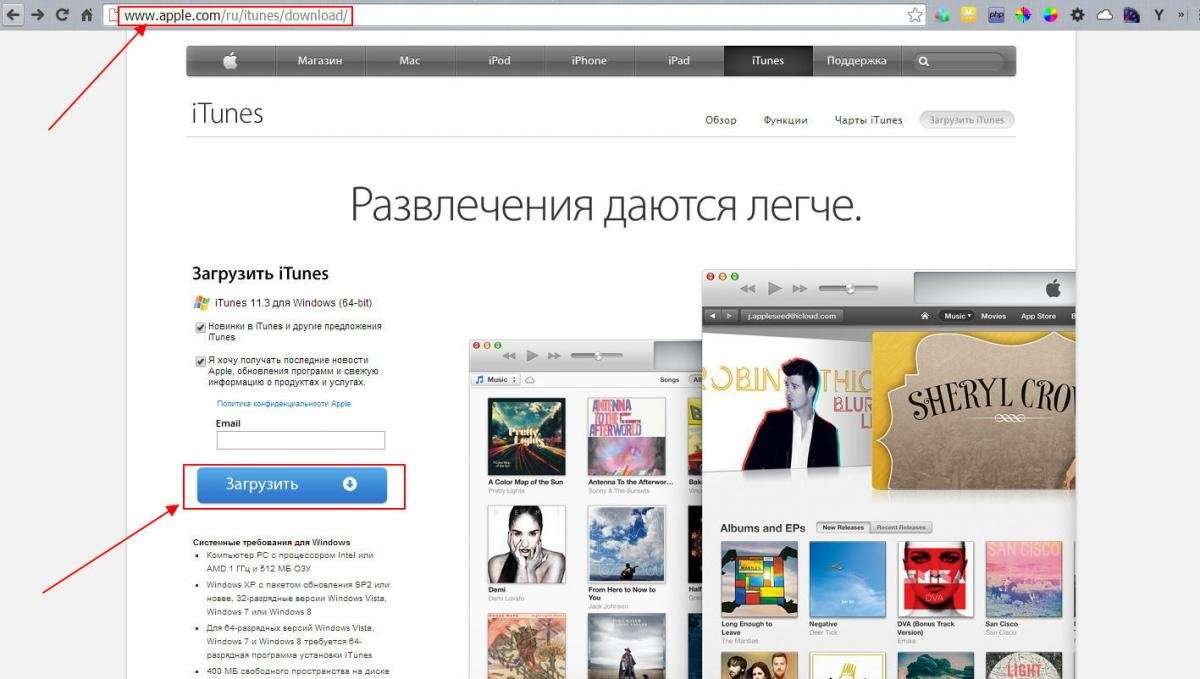Click the Загрузить iTunes pill button
This screenshot has width=1200, height=679.
pos(967,120)
